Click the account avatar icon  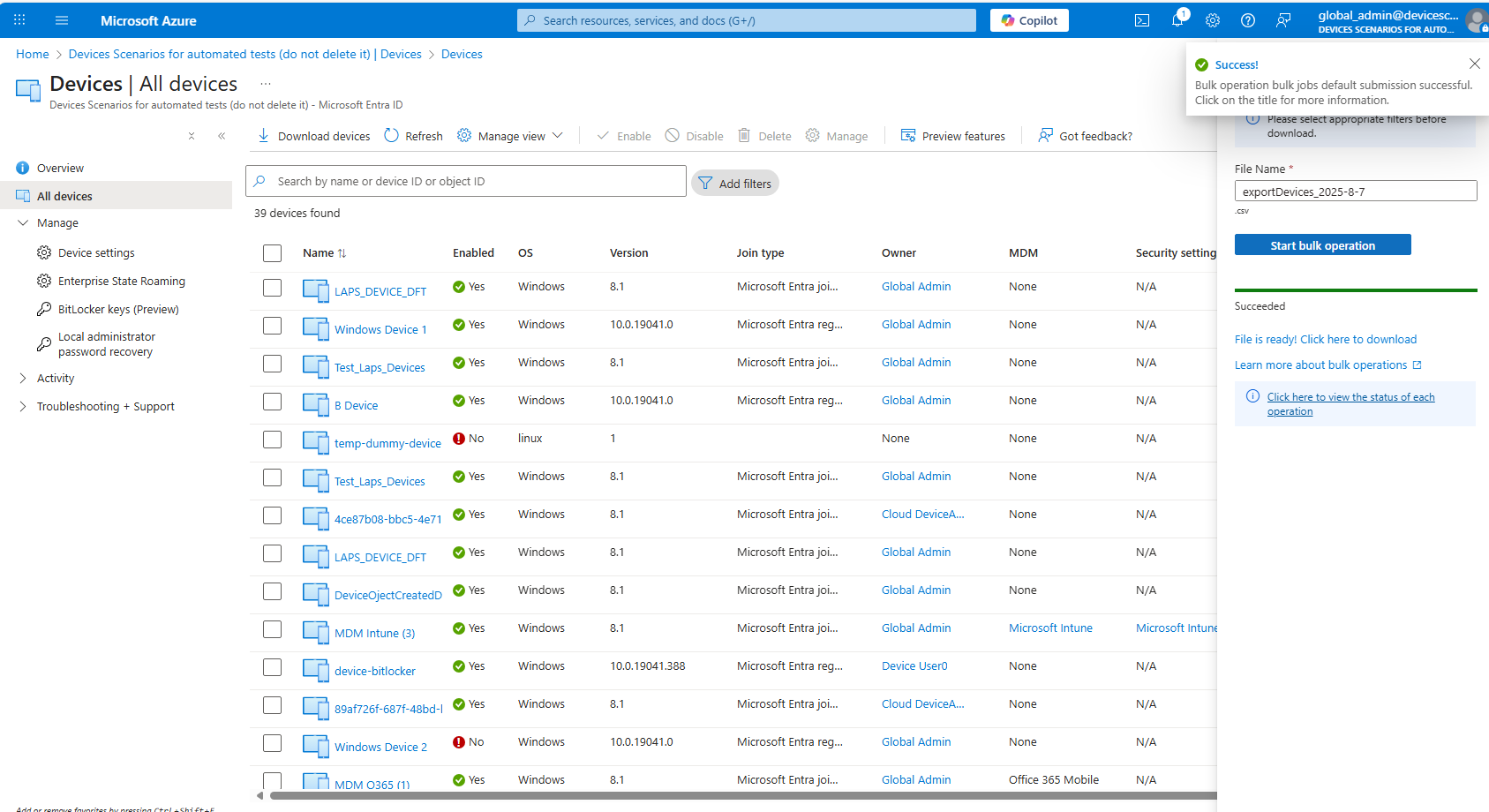click(1477, 20)
